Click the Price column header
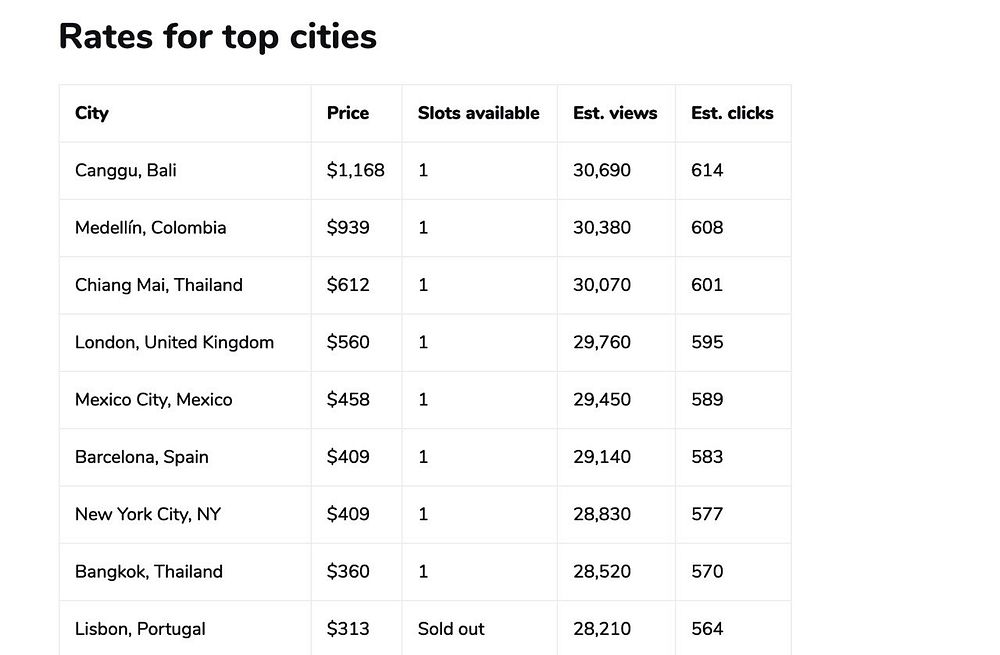This screenshot has height=655, width=1000. click(x=348, y=113)
